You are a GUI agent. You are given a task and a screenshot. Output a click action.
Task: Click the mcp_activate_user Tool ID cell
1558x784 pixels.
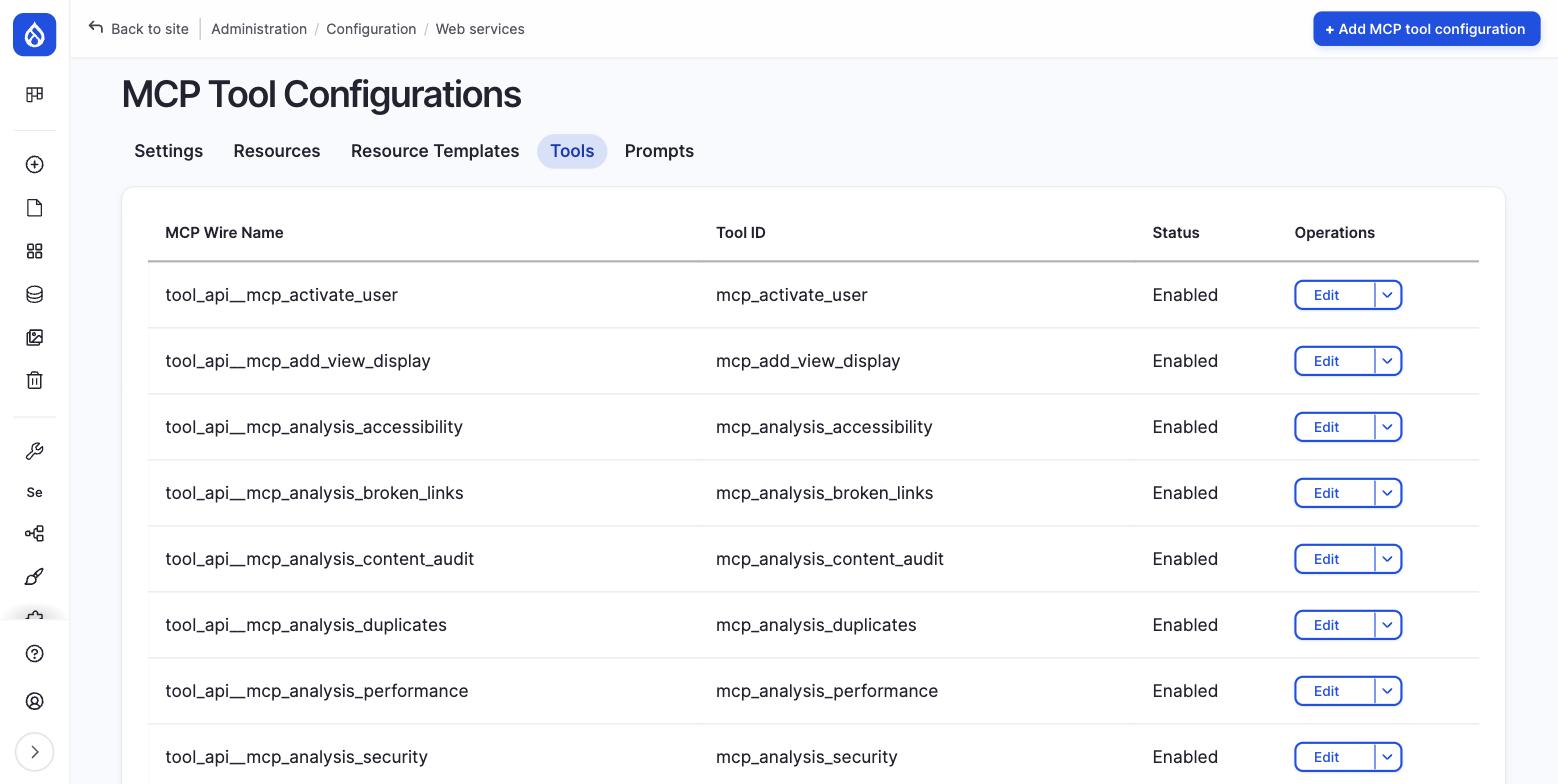792,295
